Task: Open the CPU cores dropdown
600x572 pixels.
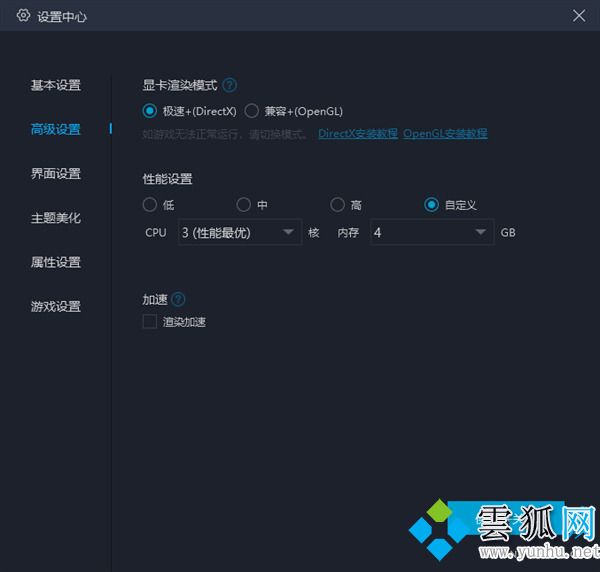Action: pyautogui.click(x=240, y=232)
